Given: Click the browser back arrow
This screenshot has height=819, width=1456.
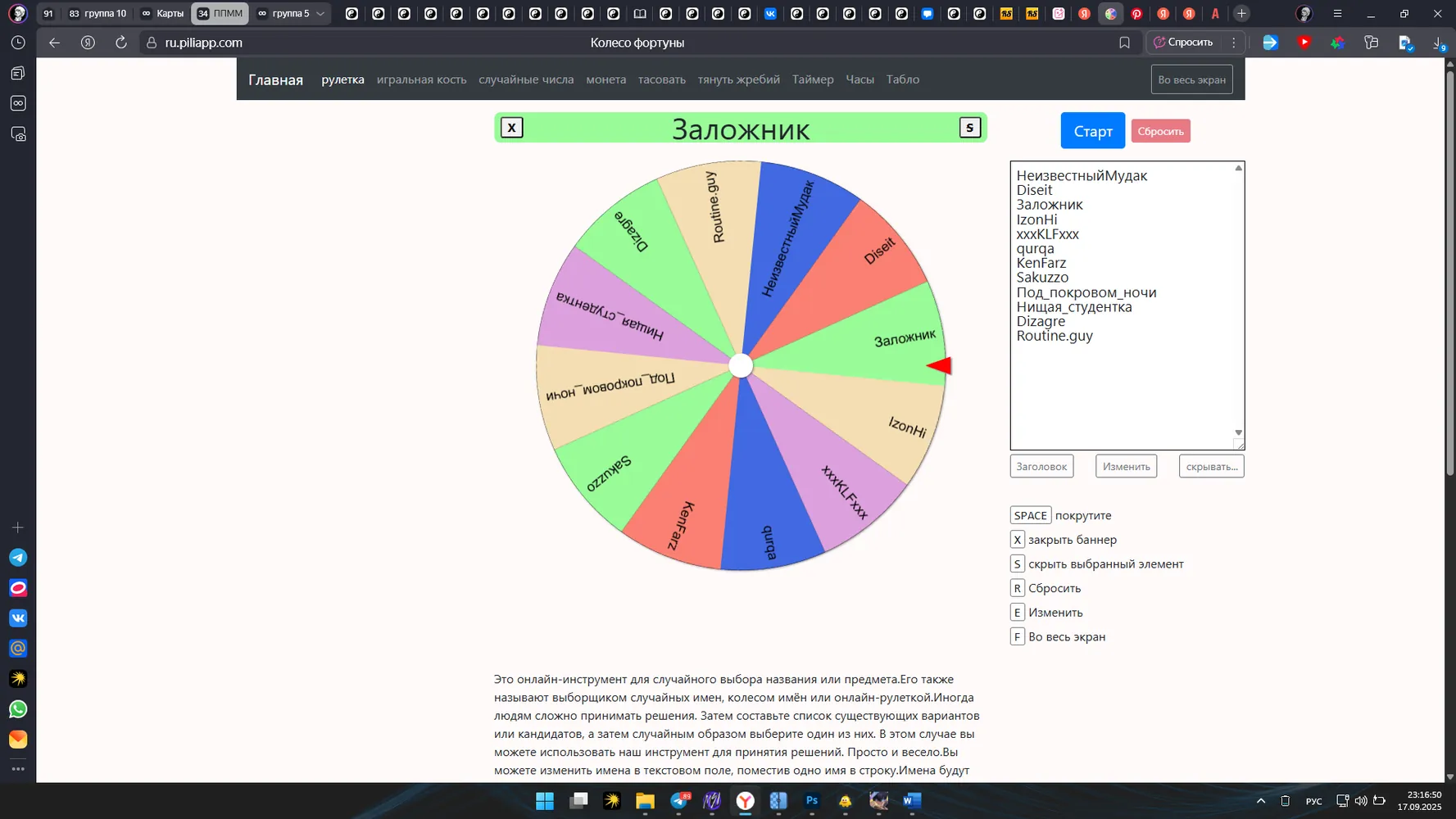Looking at the screenshot, I should [54, 43].
